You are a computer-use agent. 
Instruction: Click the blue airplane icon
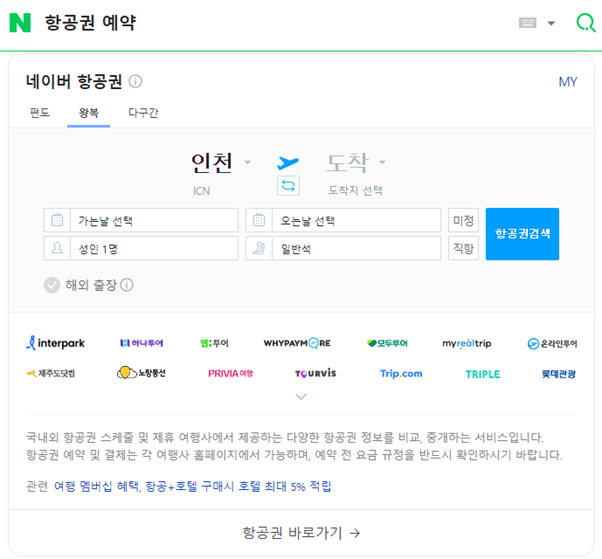point(288,162)
